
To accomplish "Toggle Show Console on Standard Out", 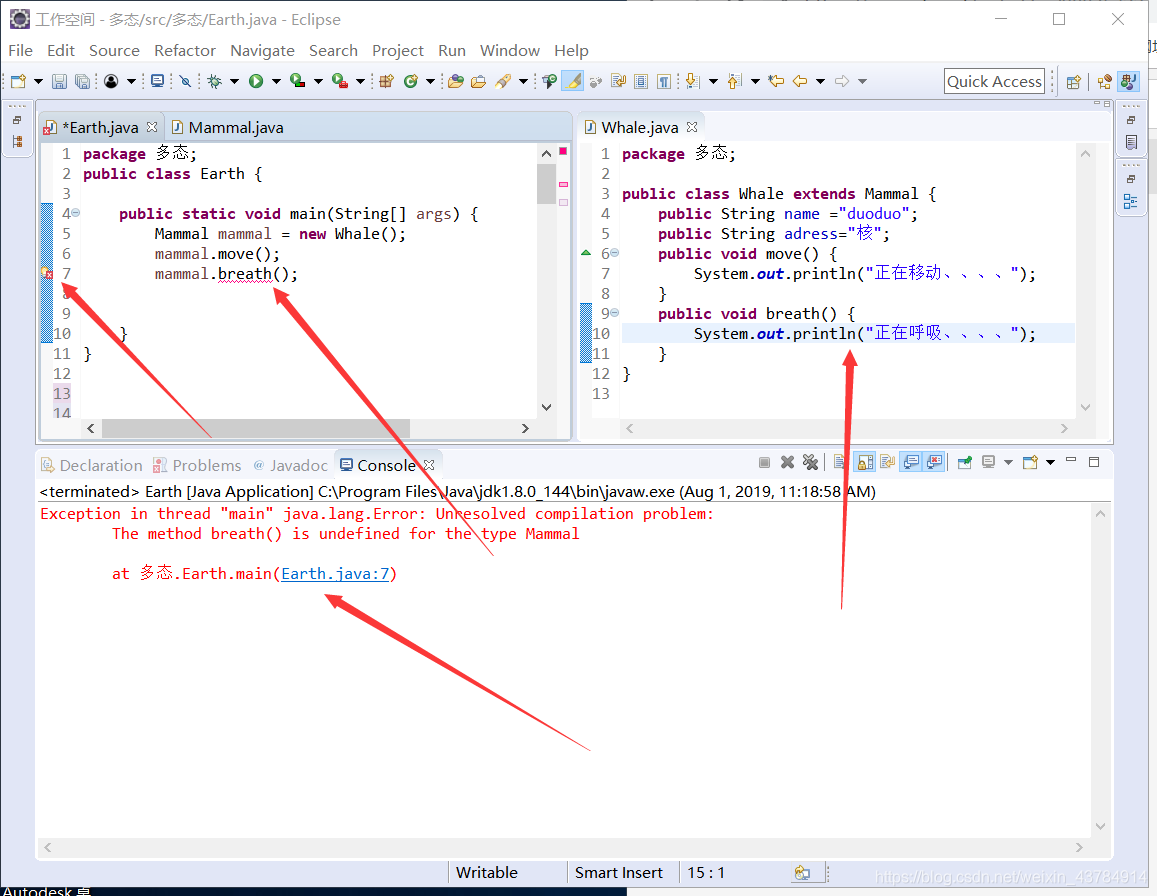I will point(911,462).
